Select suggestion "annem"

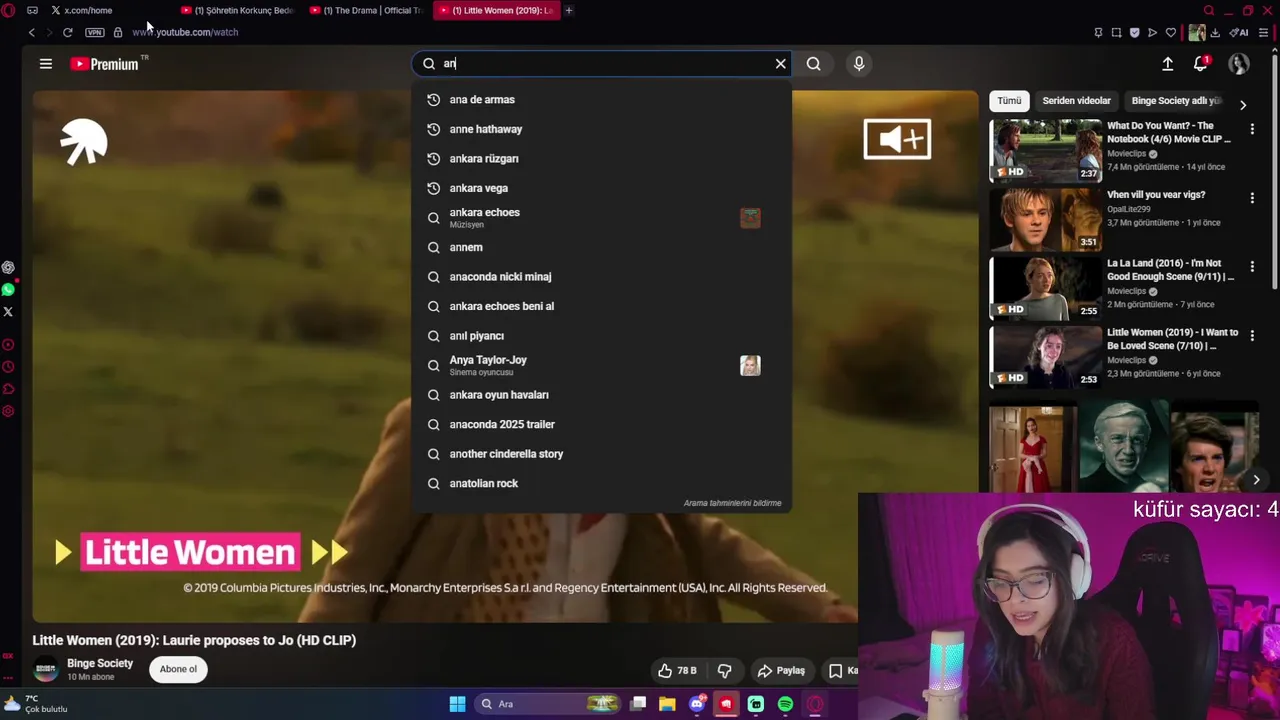[x=601, y=247]
